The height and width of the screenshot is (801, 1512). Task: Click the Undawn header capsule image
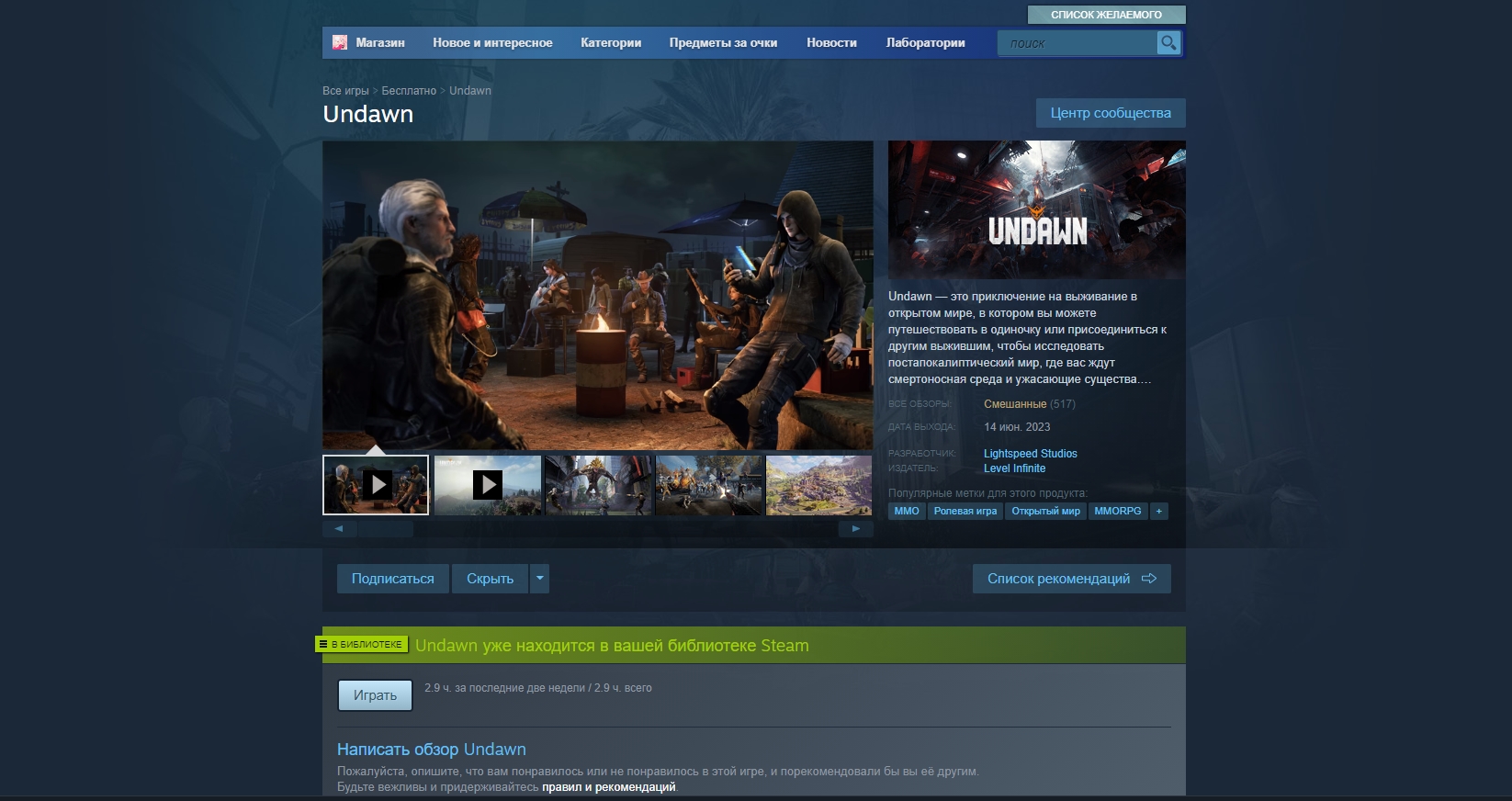click(1037, 209)
